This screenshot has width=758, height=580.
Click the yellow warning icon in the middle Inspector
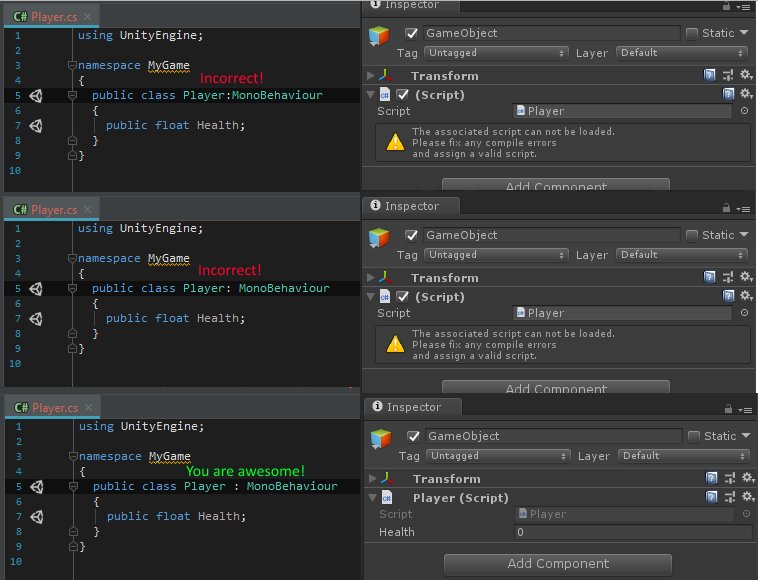pos(395,344)
